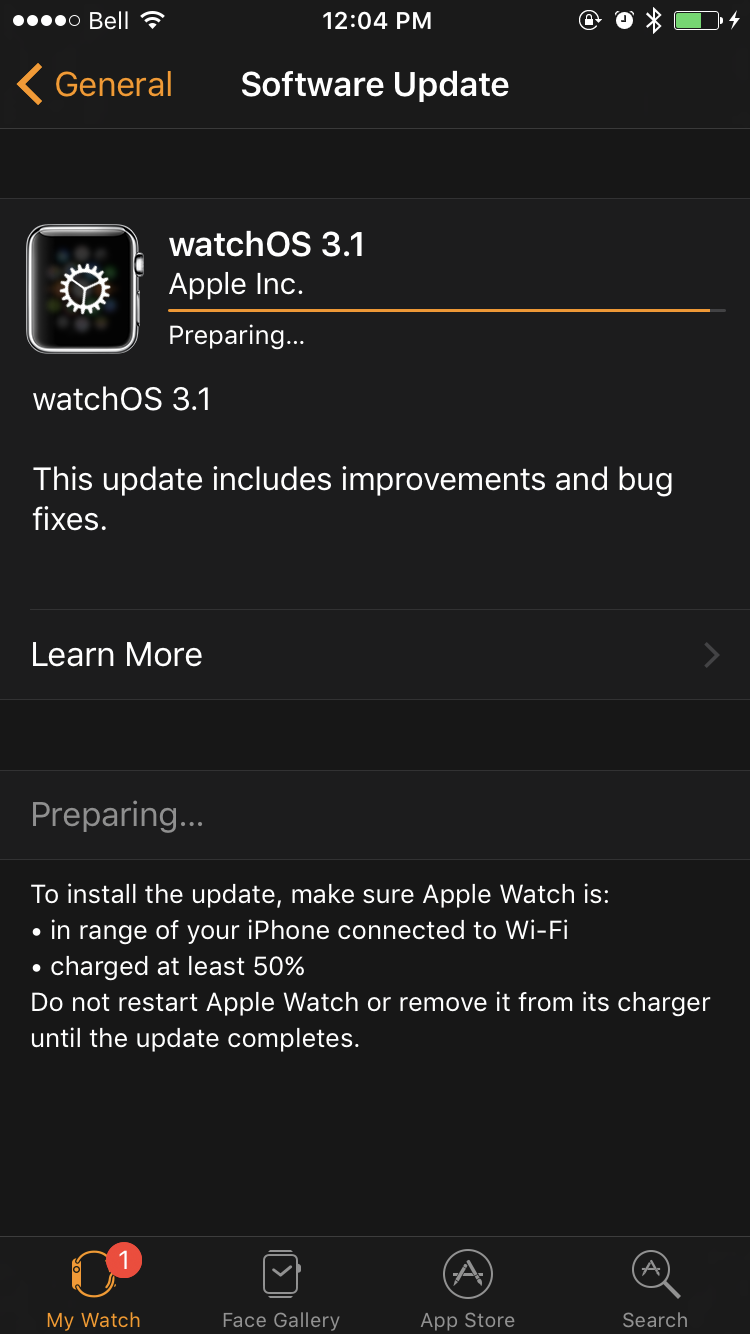Tap the watchOS 3.1 watch icon
The height and width of the screenshot is (1334, 750).
(x=85, y=289)
